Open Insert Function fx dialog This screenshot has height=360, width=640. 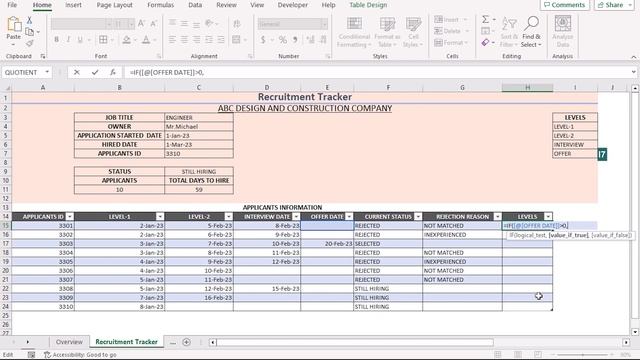[113, 72]
